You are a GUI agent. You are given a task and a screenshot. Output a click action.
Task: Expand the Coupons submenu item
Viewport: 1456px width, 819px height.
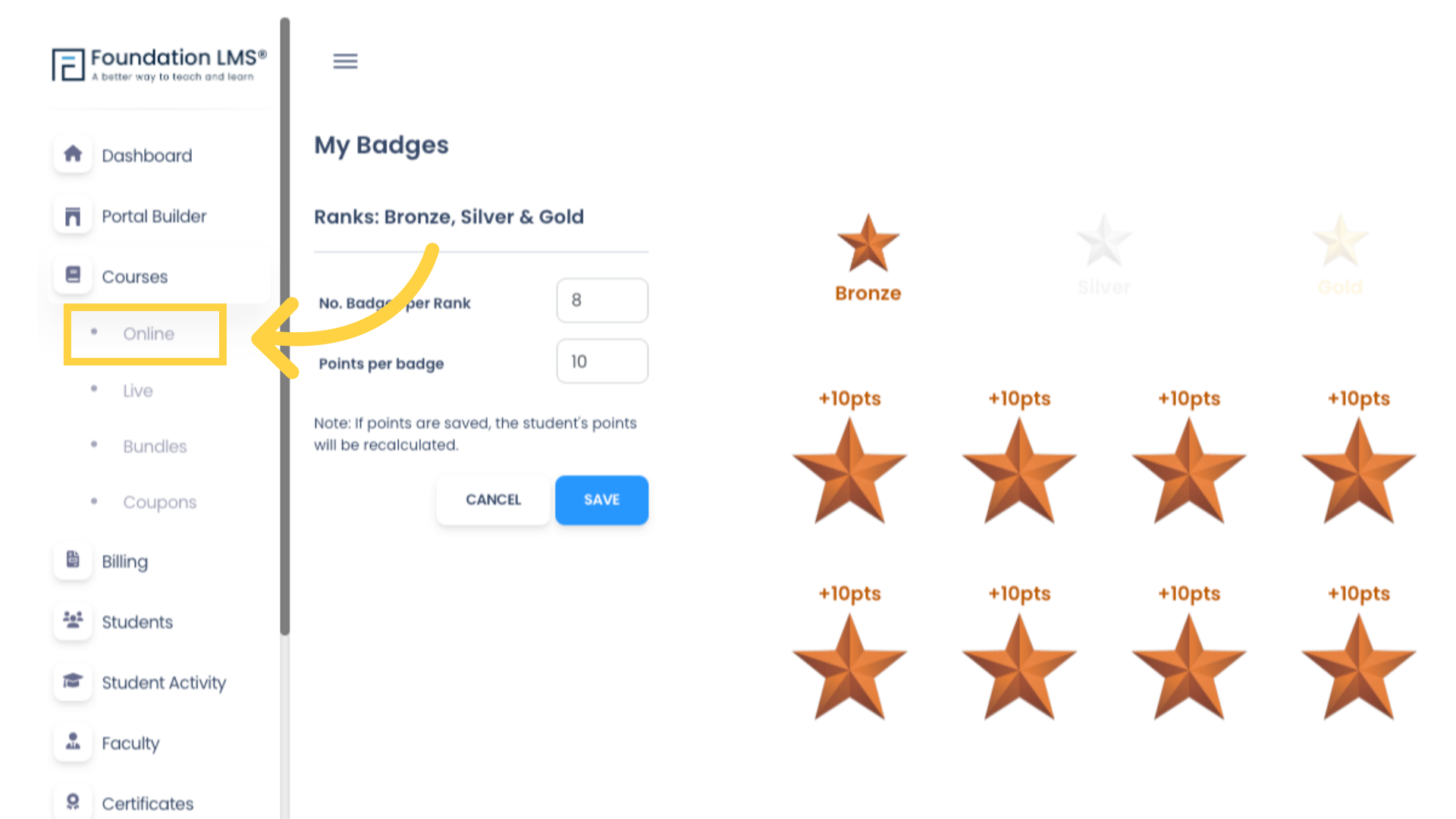point(160,502)
